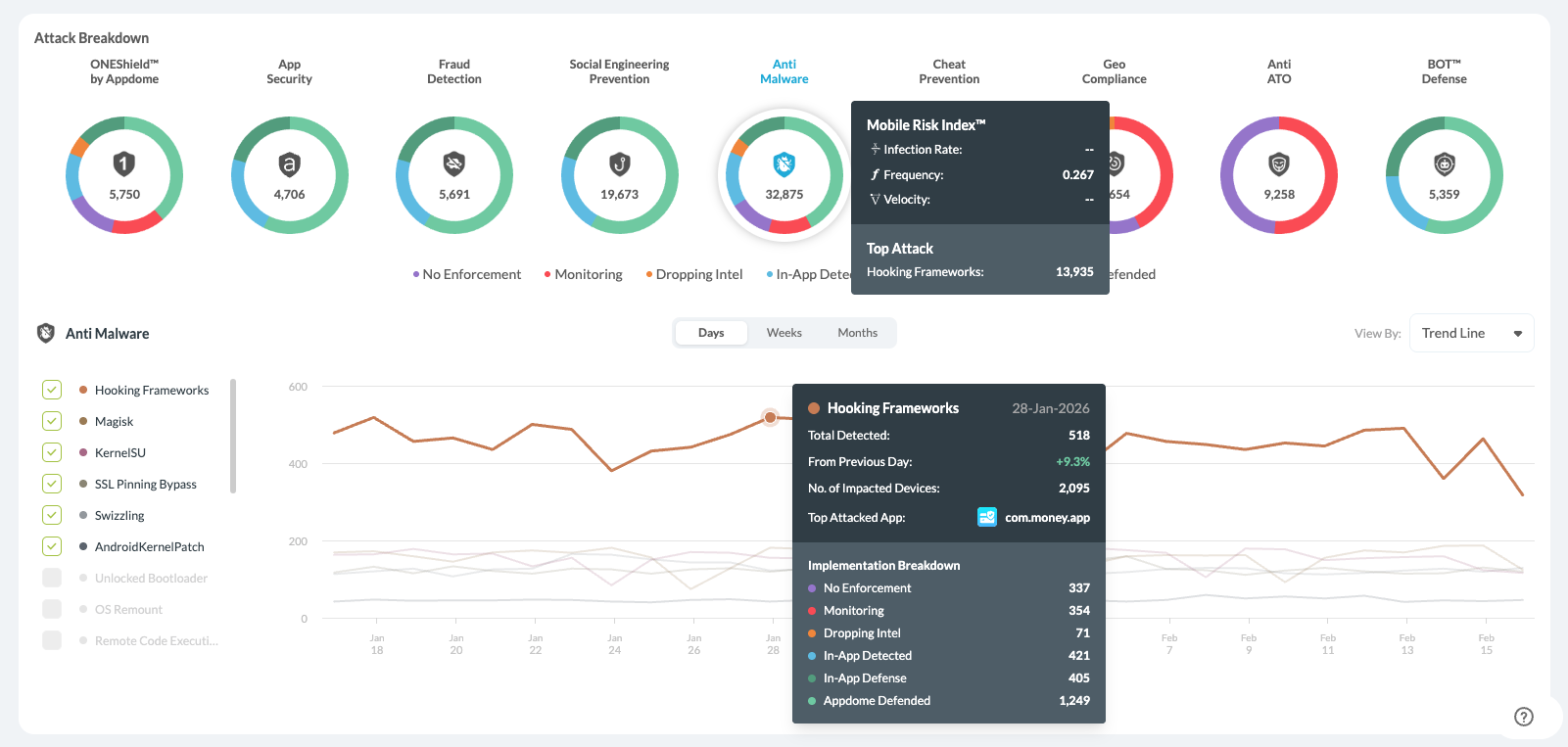Open the help question mark icon

coord(1523,717)
